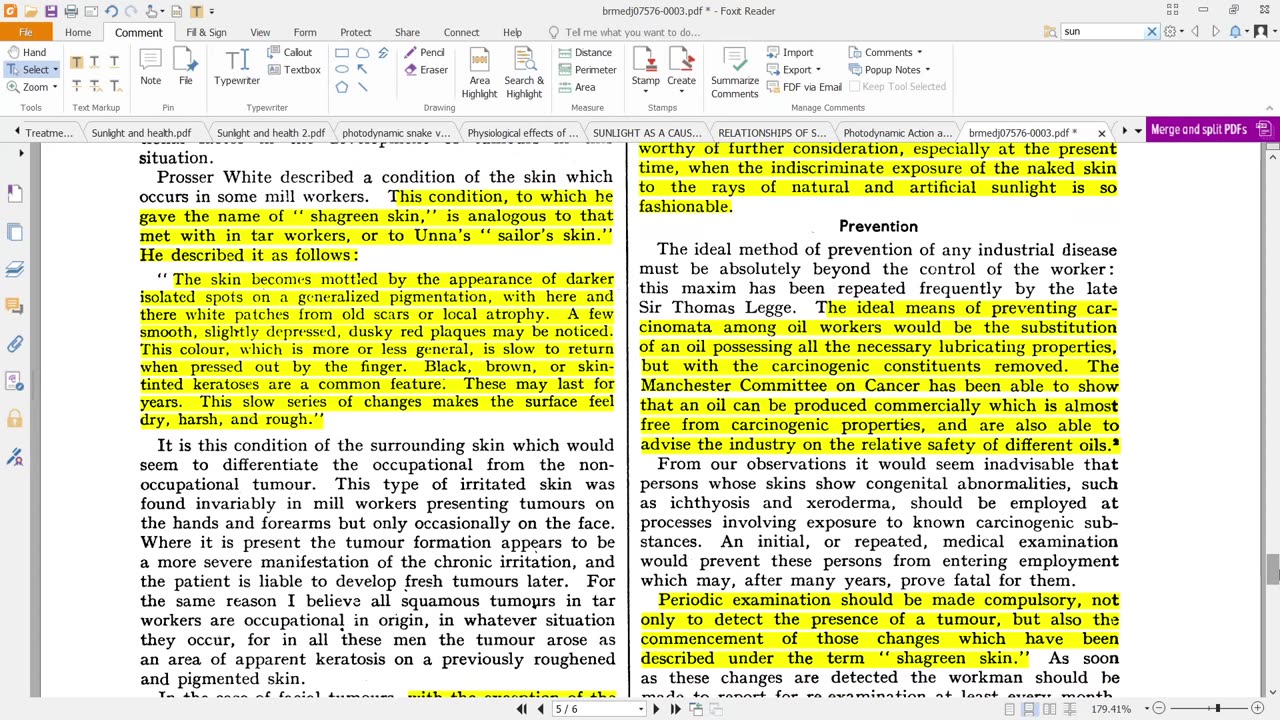Viewport: 1280px width, 720px height.
Task: Click the File attachment pin tool
Action: pos(185,67)
